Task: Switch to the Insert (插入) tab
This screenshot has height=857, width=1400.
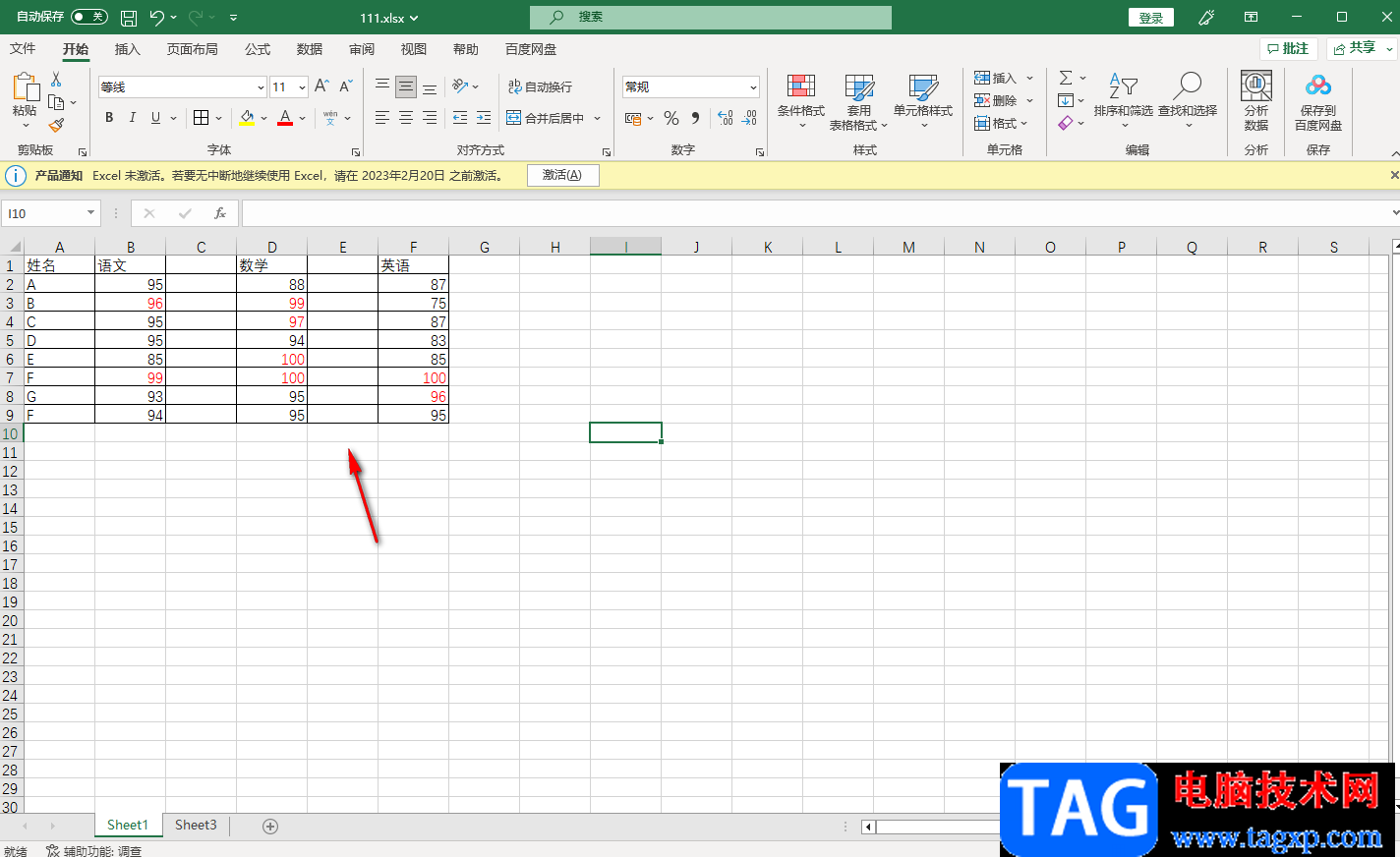Action: tap(128, 49)
